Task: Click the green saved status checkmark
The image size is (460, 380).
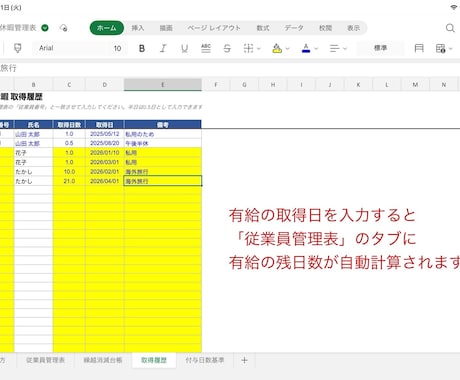Action: (x=45, y=28)
